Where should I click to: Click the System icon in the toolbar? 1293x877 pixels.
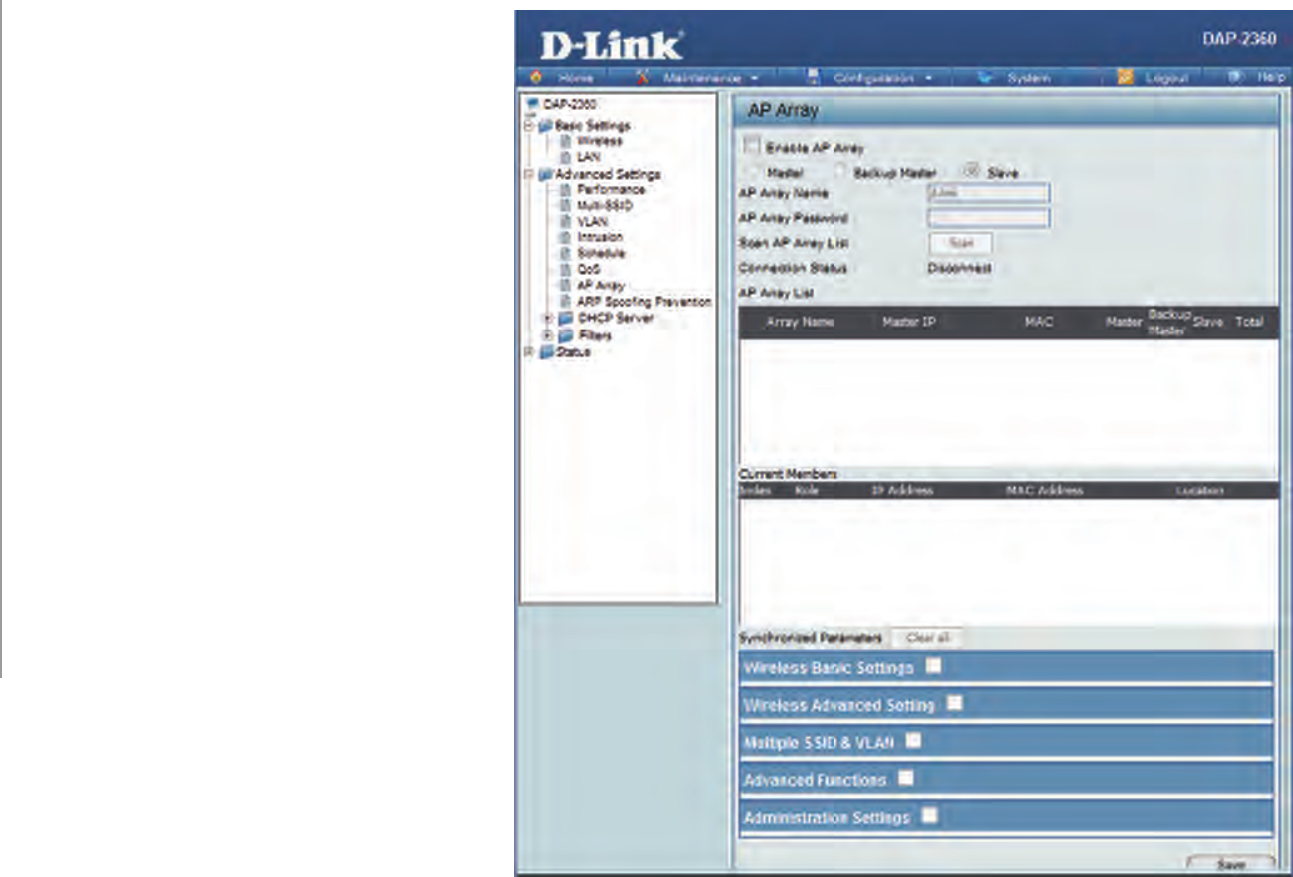click(983, 77)
